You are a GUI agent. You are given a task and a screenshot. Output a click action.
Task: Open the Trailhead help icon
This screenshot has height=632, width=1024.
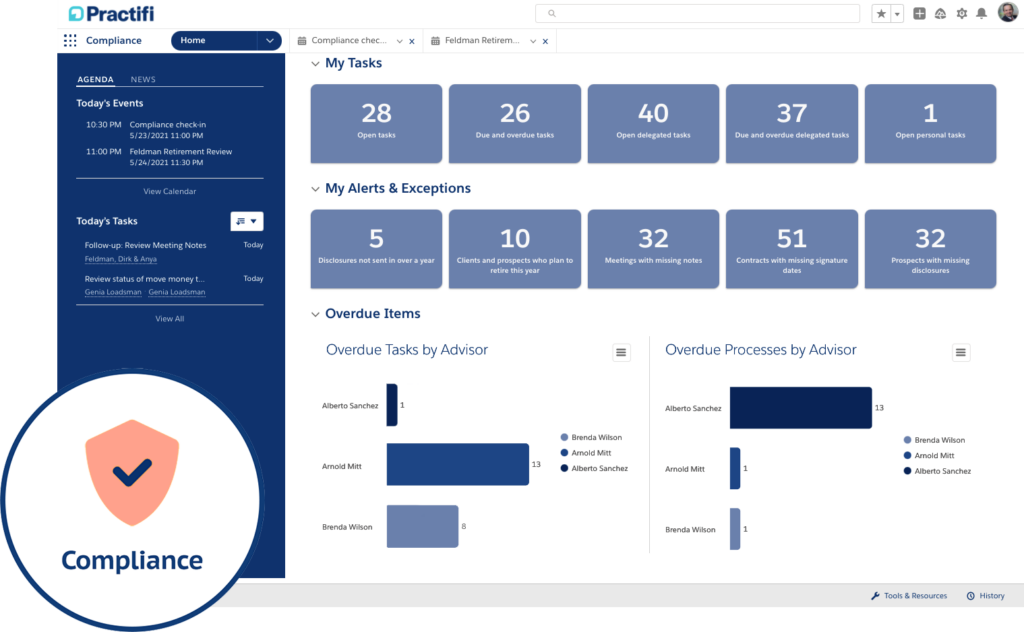tap(941, 14)
